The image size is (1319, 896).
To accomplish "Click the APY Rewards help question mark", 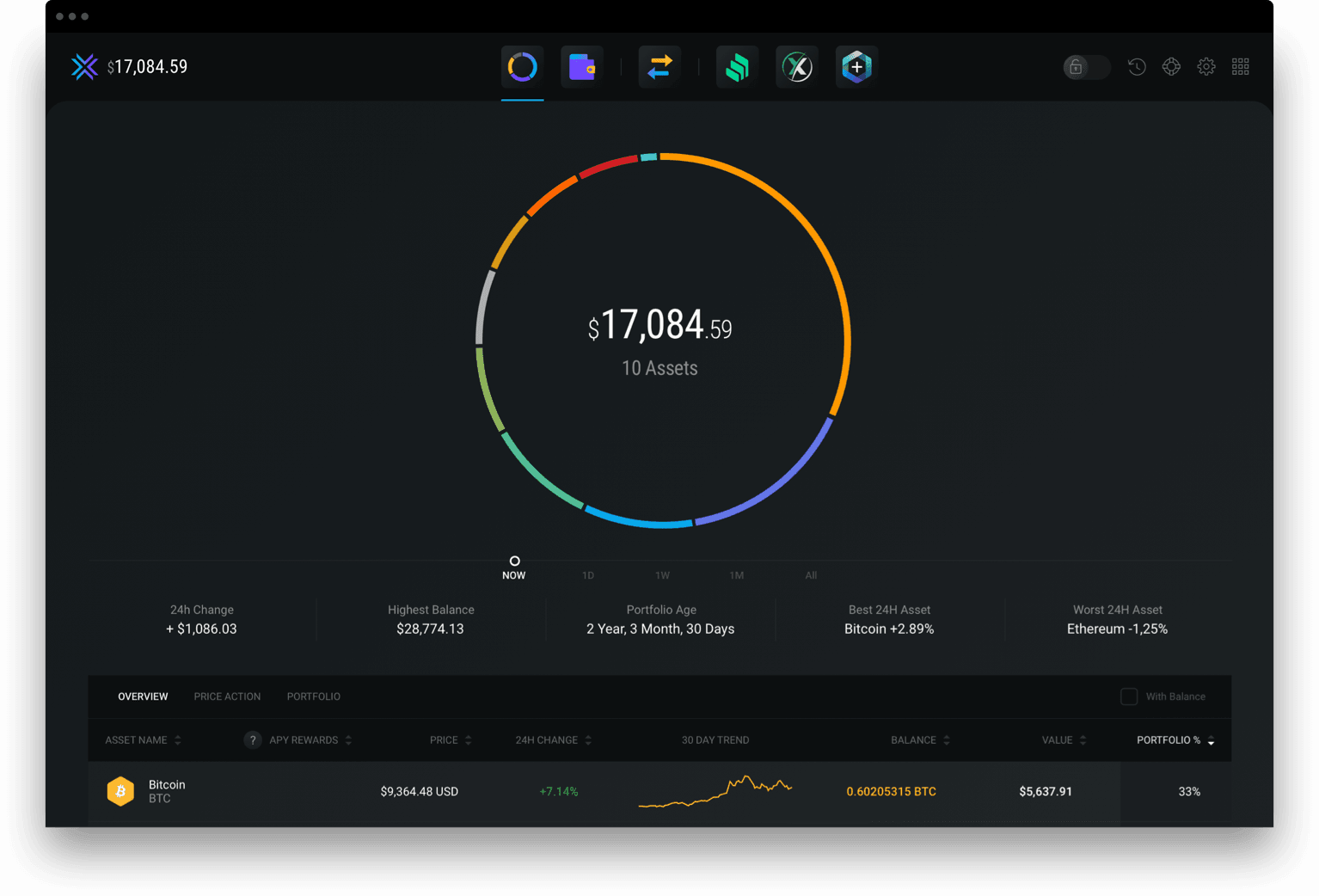I will (x=253, y=740).
